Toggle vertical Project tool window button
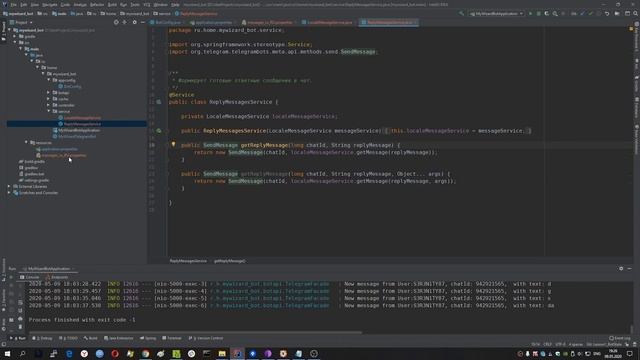The image size is (640, 360). click(x=4, y=31)
